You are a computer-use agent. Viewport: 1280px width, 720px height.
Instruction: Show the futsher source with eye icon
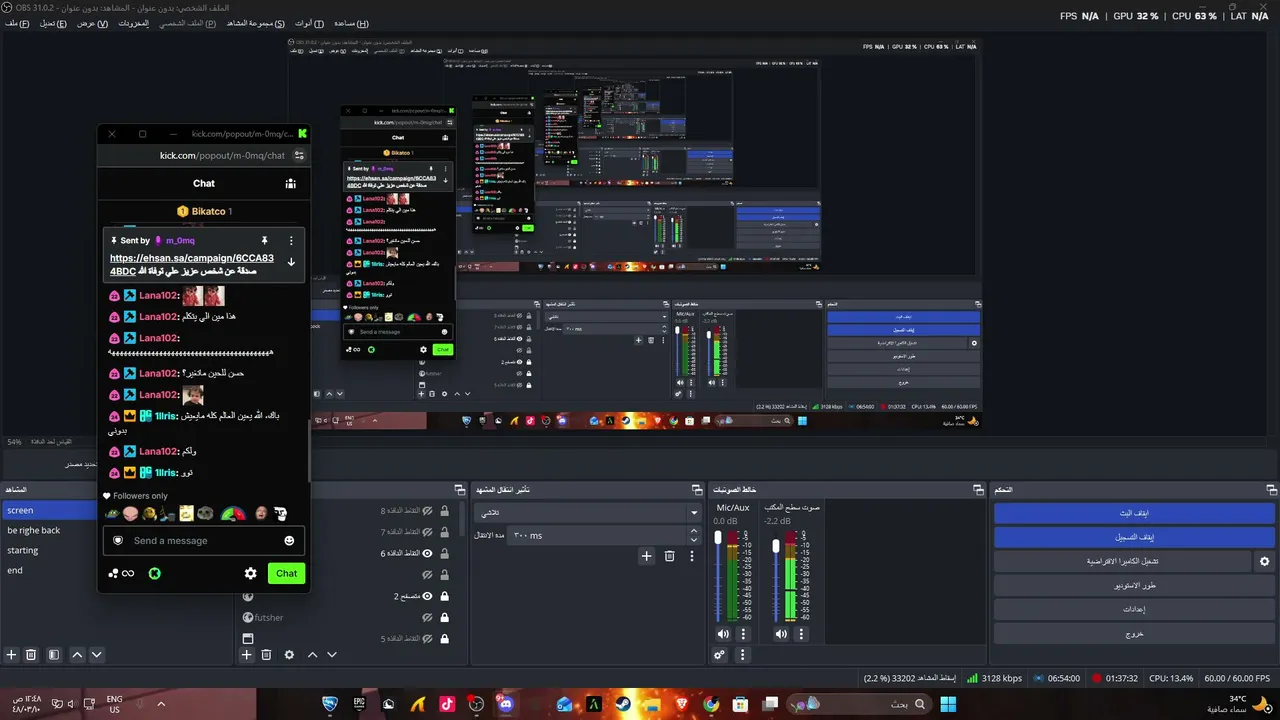[427, 617]
